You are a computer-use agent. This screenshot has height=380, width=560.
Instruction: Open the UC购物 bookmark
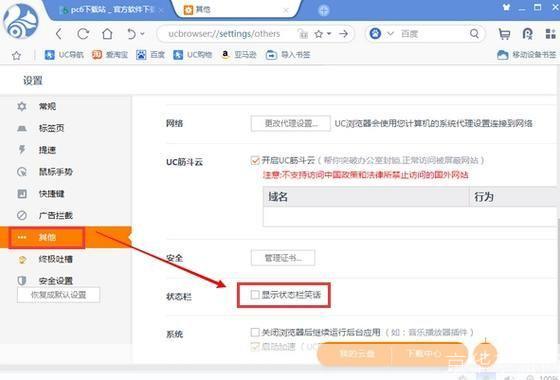pyautogui.click(x=192, y=55)
